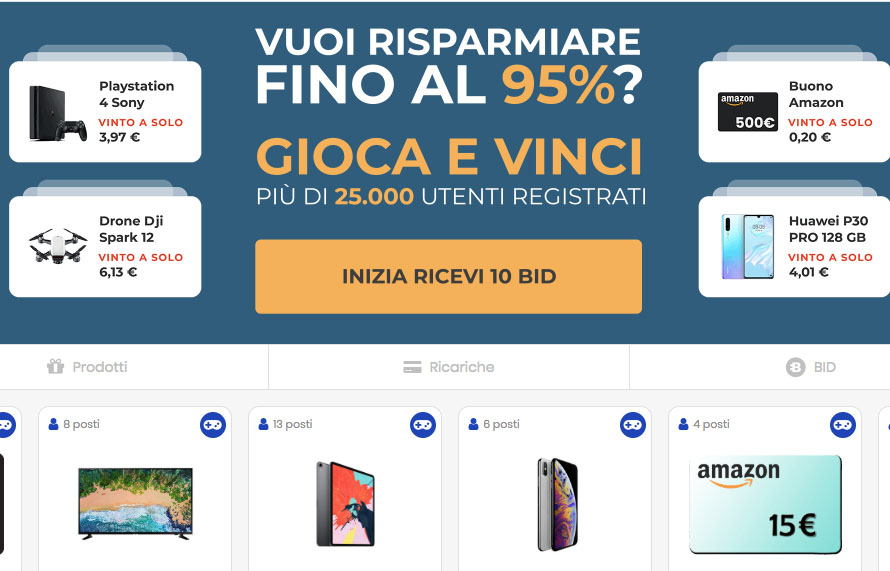Viewport: 890px width, 571px height.
Task: Click the user icon beside 8 posti
Action: pyautogui.click(x=53, y=424)
